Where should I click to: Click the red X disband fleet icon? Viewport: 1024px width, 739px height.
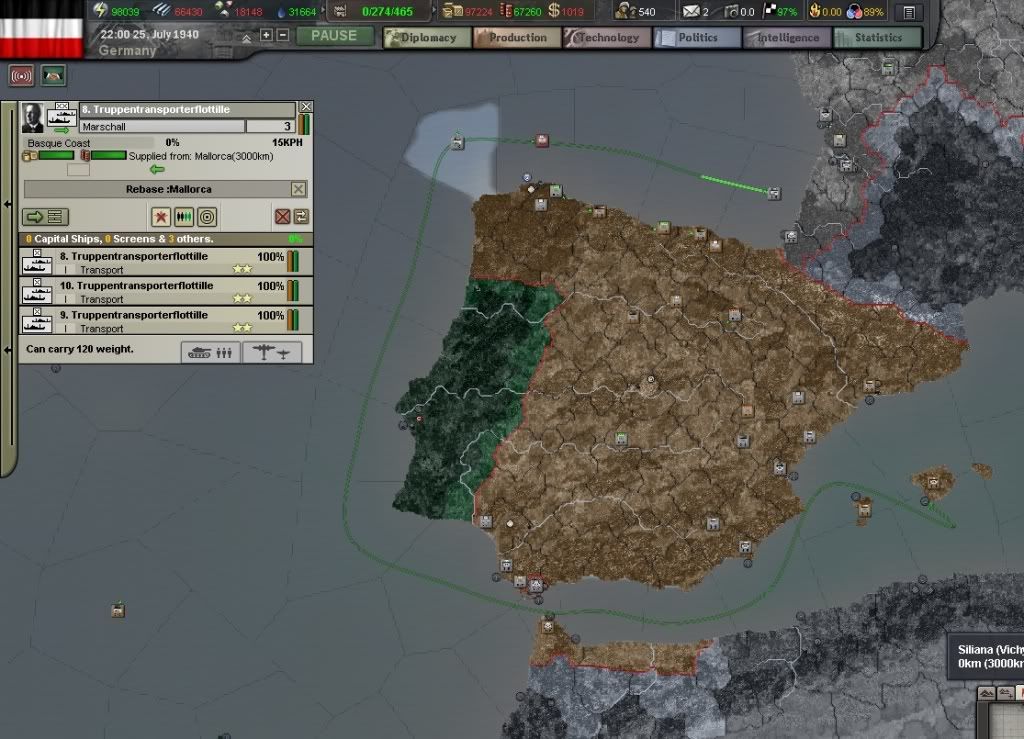282,217
